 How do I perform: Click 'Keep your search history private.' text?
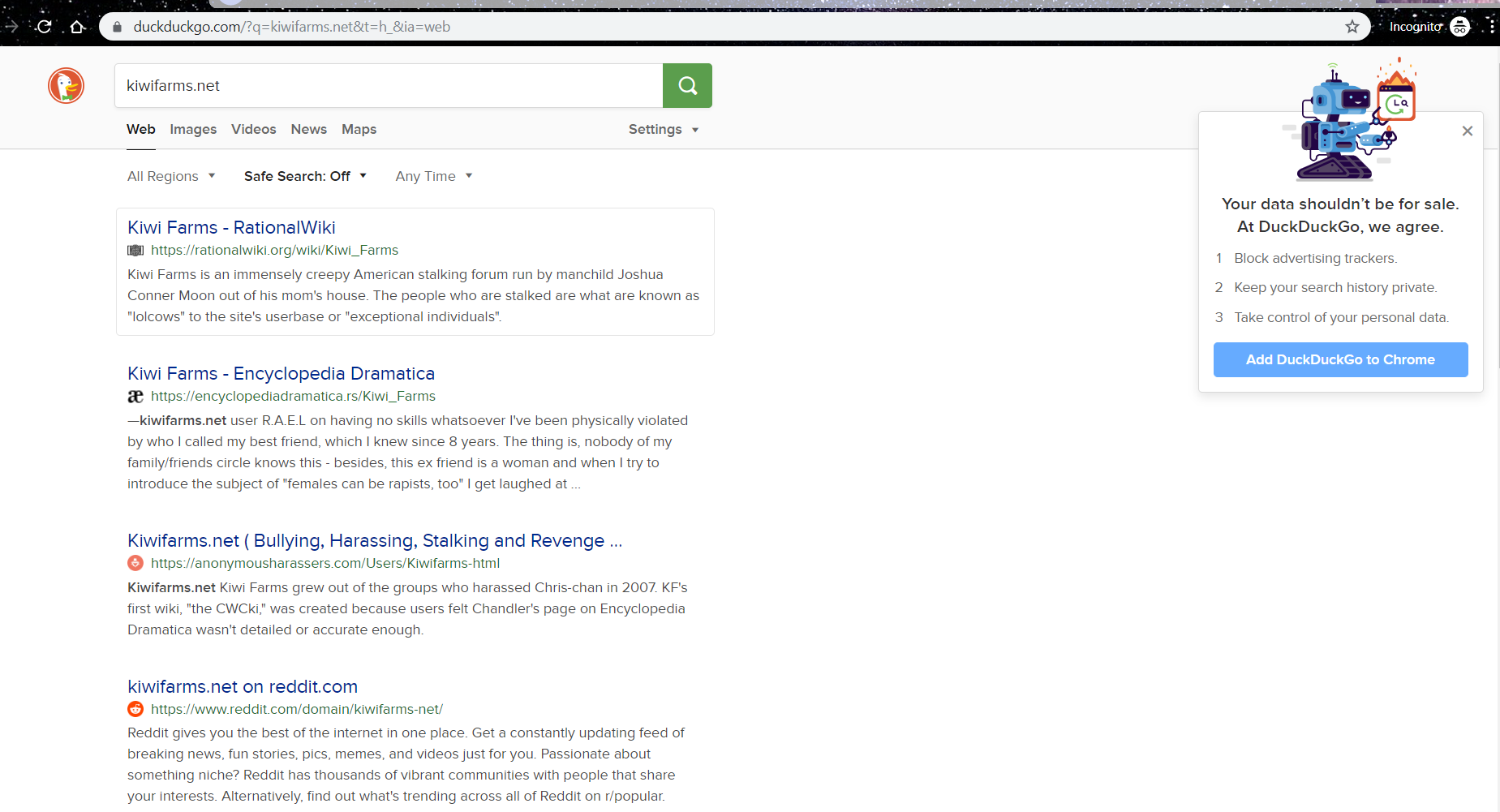(1335, 287)
